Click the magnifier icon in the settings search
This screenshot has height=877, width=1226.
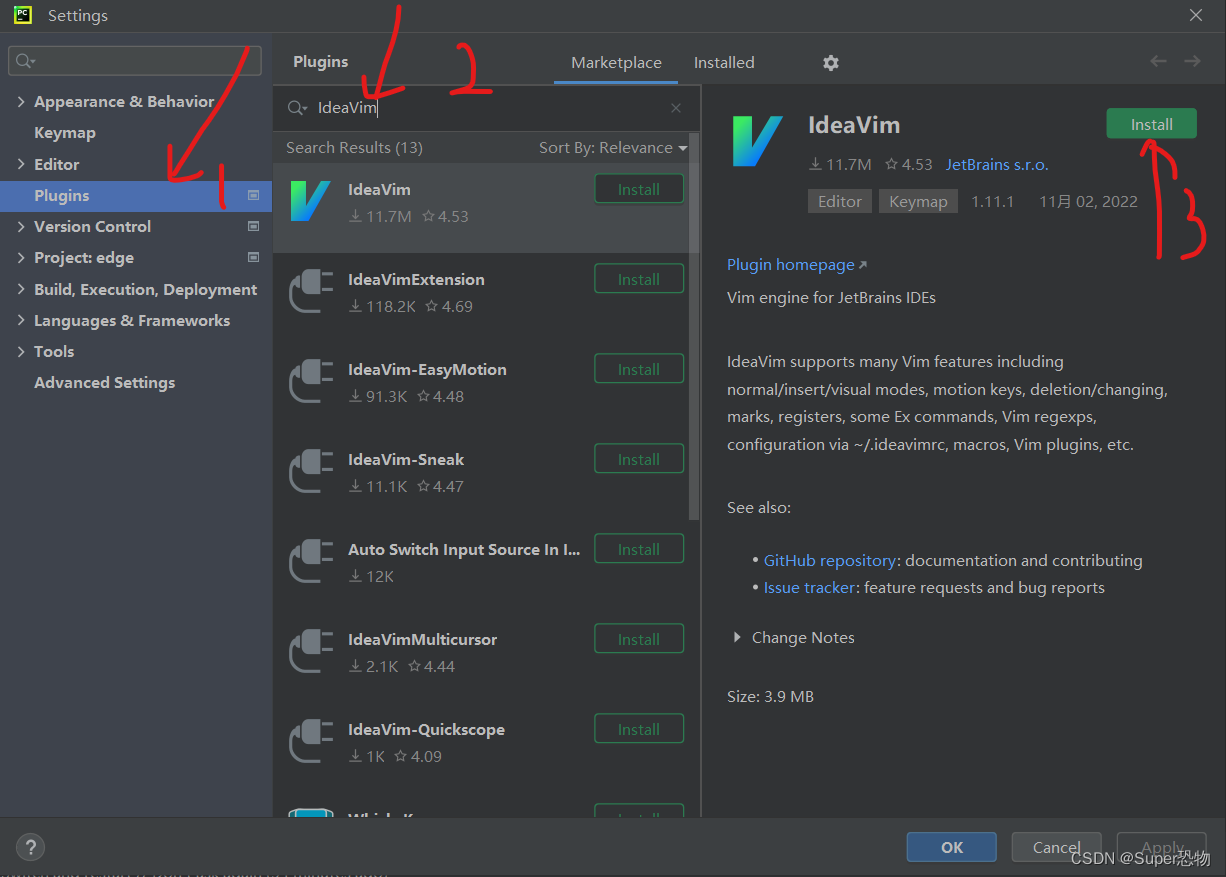pyautogui.click(x=26, y=61)
